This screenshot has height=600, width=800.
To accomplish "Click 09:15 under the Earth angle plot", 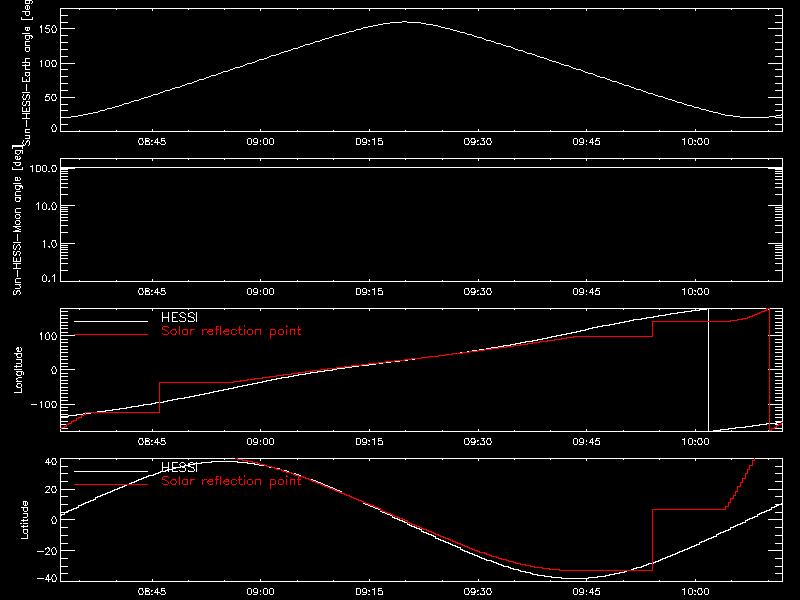I will click(x=369, y=142).
